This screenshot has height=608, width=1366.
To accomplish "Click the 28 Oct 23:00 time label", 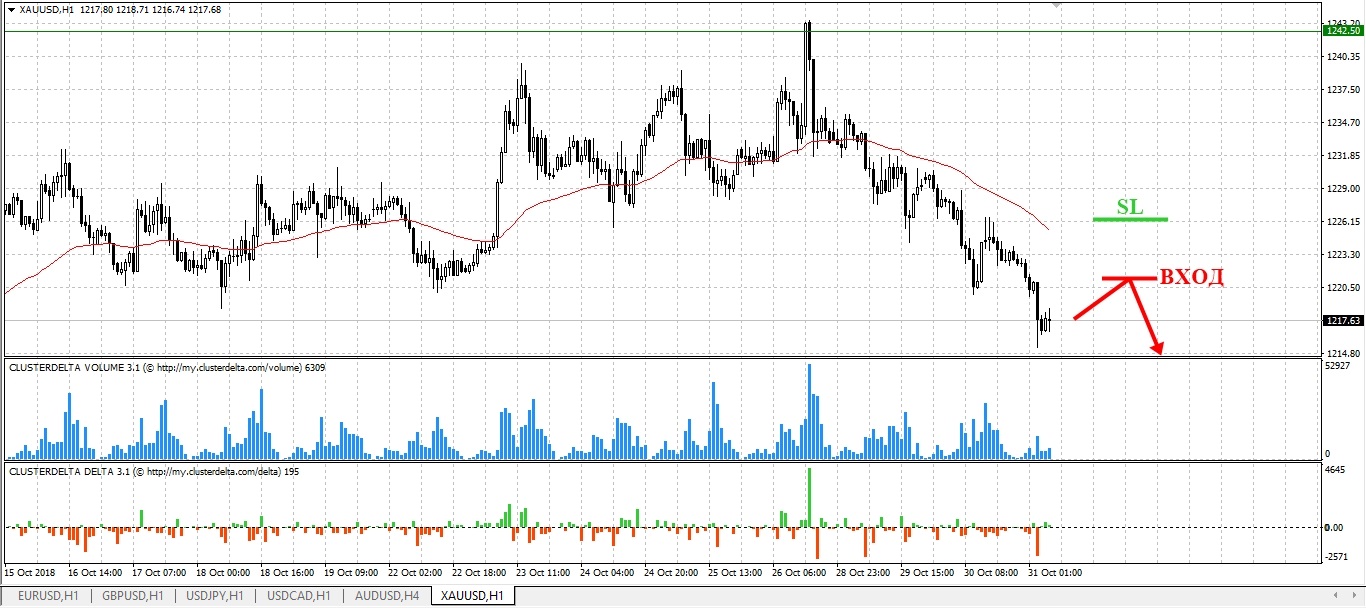I will coord(865,573).
